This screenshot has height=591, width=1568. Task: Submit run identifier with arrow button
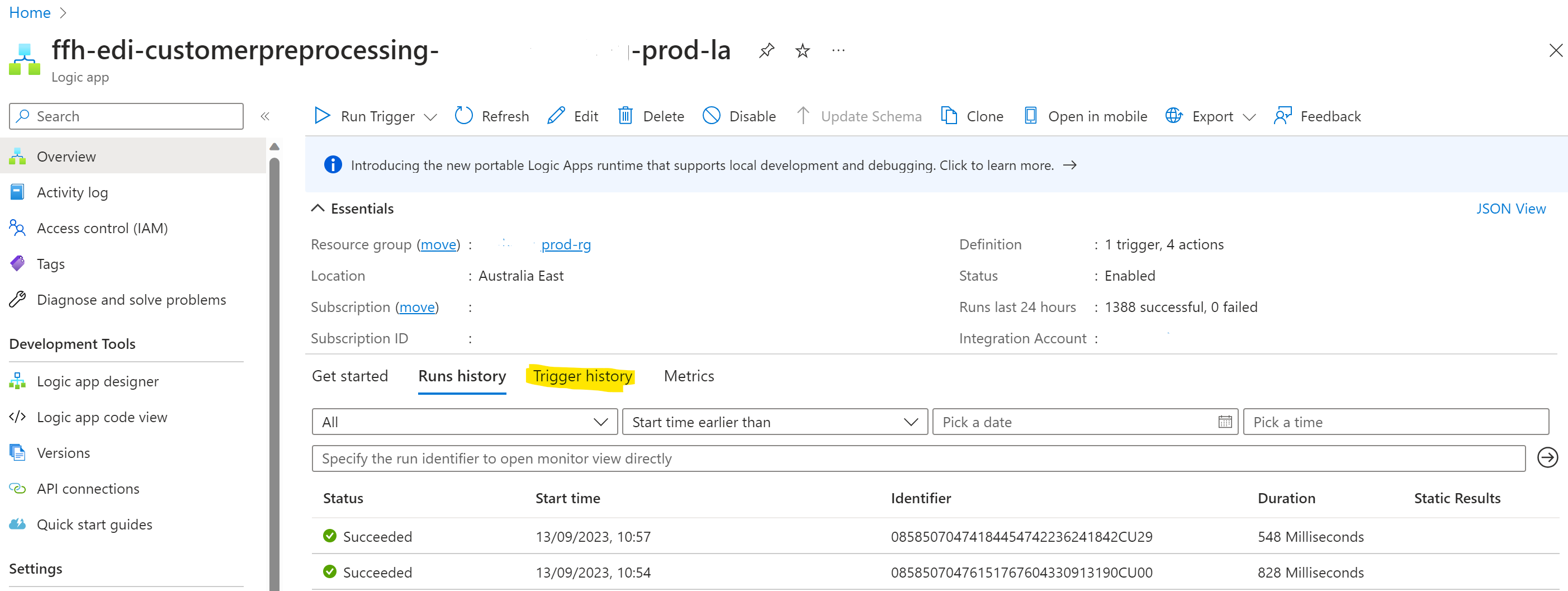(1547, 457)
